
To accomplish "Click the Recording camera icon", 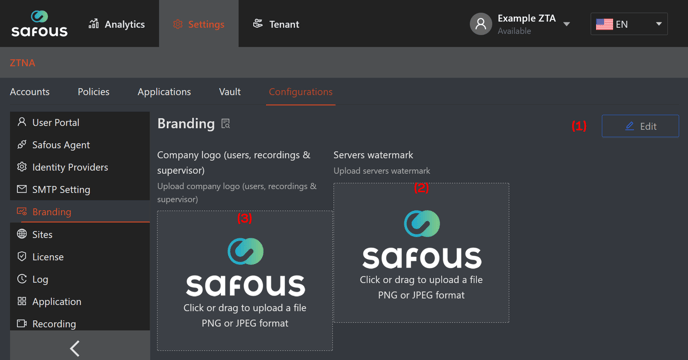I will pos(22,323).
